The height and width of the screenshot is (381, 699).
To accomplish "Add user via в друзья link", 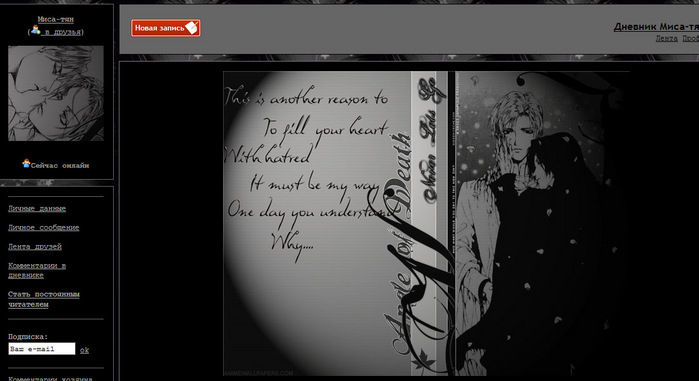I will point(62,32).
